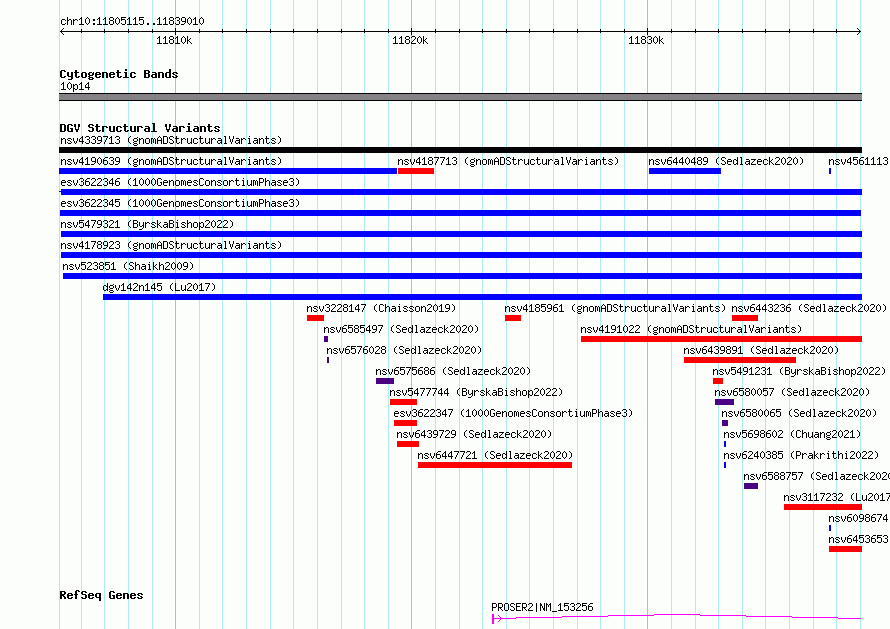Click nsv6443236 (Sedlazeck2020) label
Screen dimensions: 890x629
[809, 308]
